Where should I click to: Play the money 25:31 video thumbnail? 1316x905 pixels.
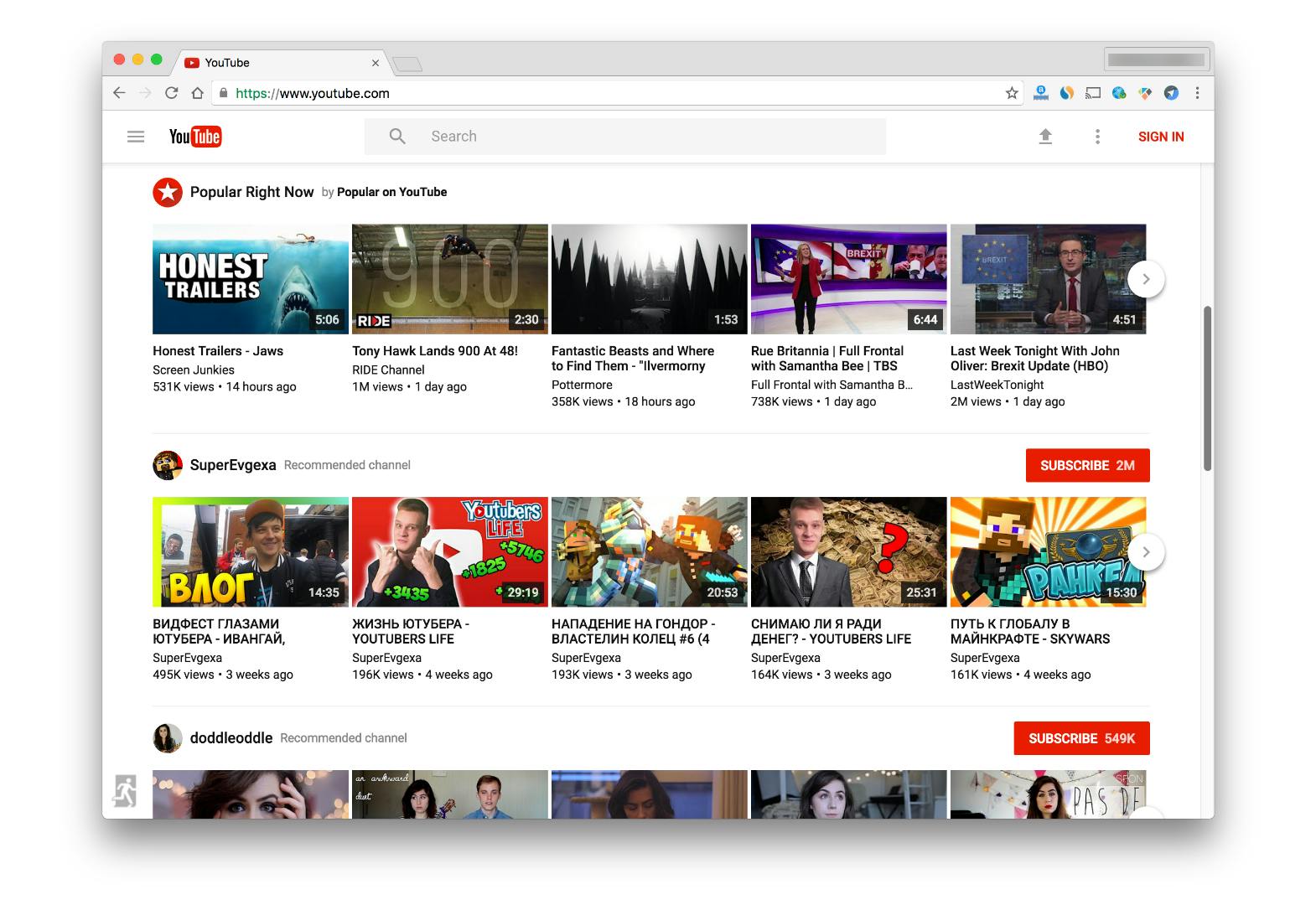click(849, 552)
